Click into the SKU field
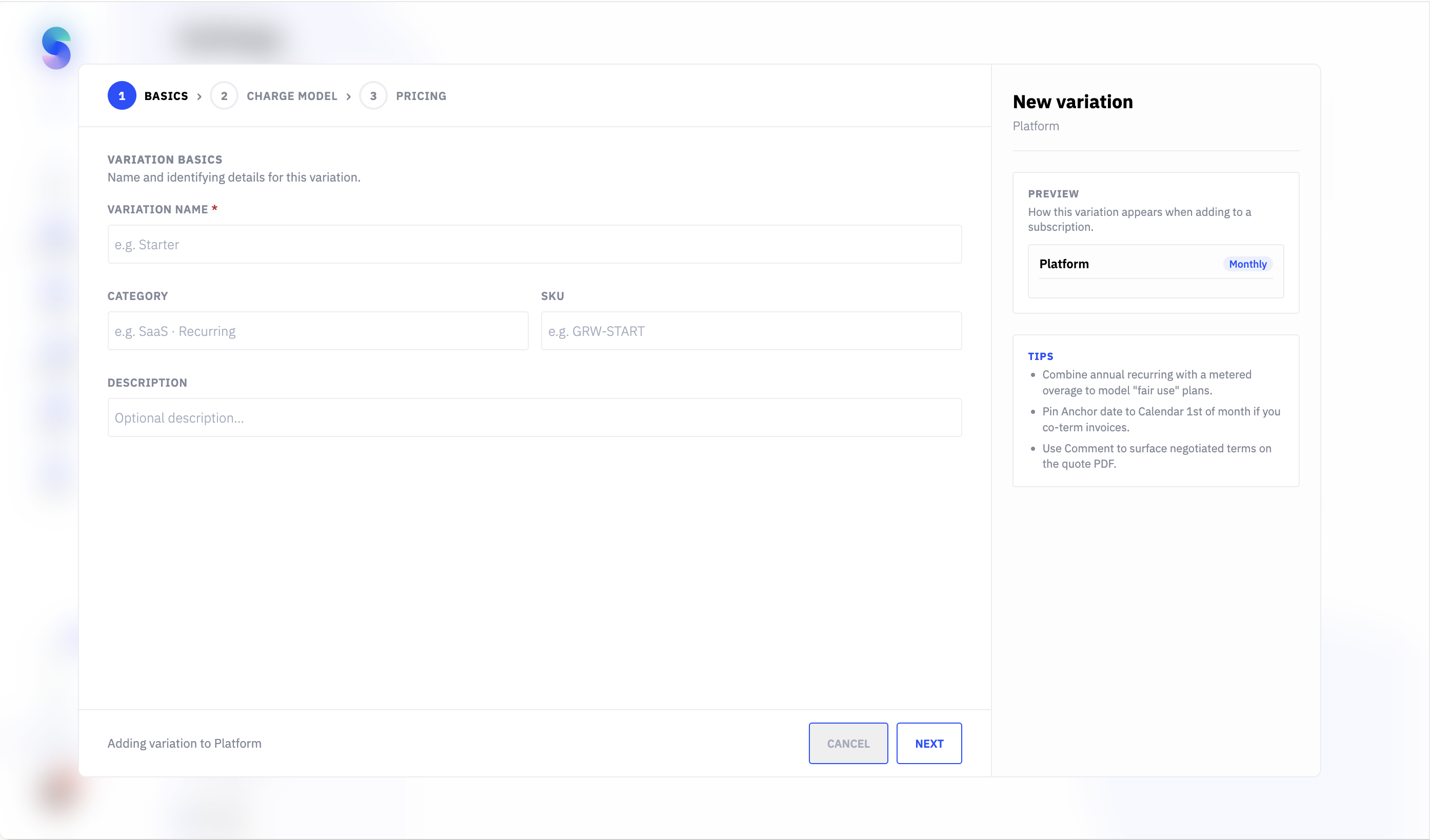This screenshot has height=840, width=1430. [x=751, y=331]
